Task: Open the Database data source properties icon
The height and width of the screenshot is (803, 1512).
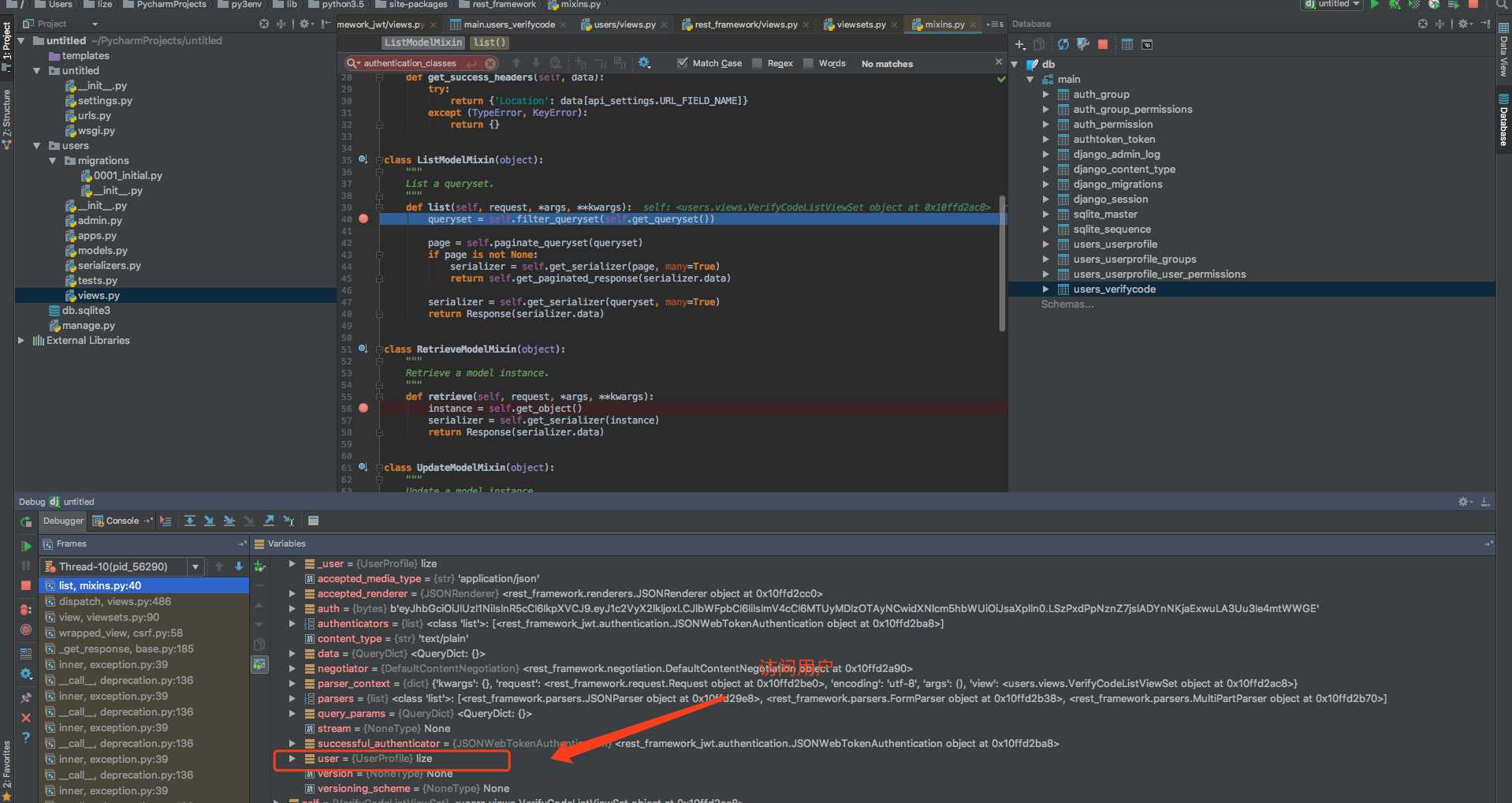Action: click(x=1083, y=44)
